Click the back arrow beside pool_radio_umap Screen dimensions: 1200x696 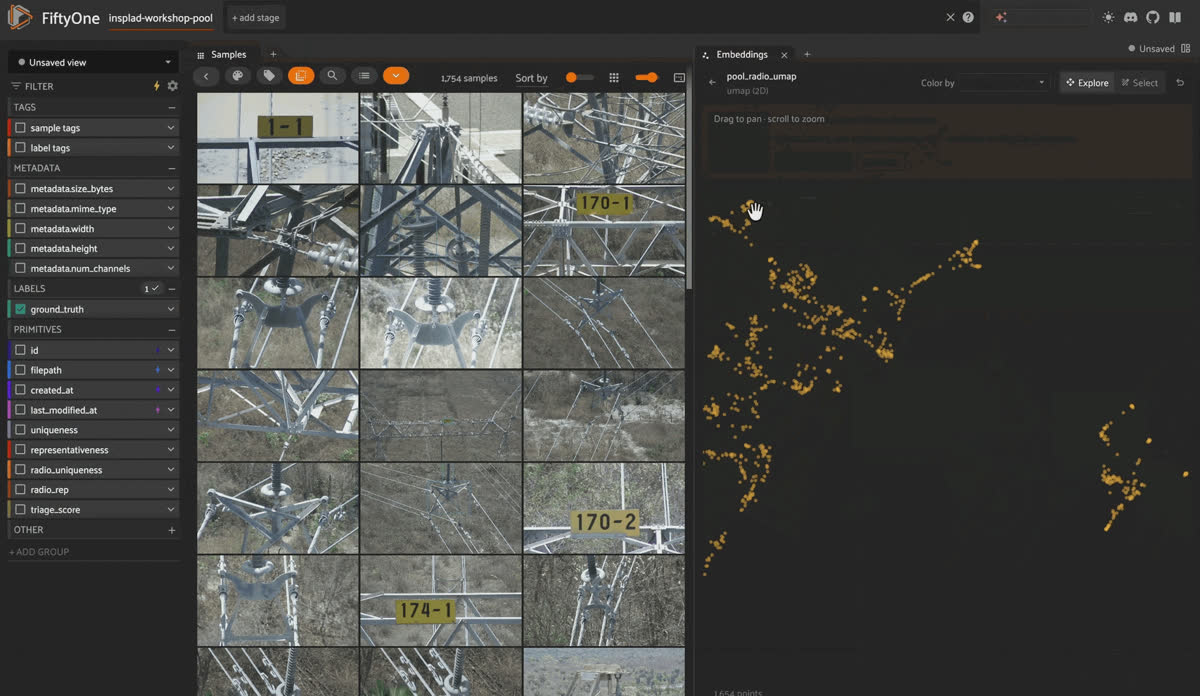(712, 83)
